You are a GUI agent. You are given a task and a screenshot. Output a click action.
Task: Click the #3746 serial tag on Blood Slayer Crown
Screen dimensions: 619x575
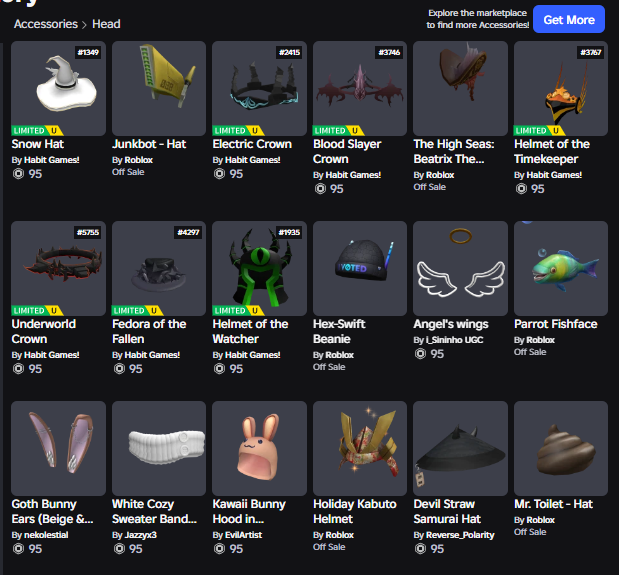coord(389,52)
